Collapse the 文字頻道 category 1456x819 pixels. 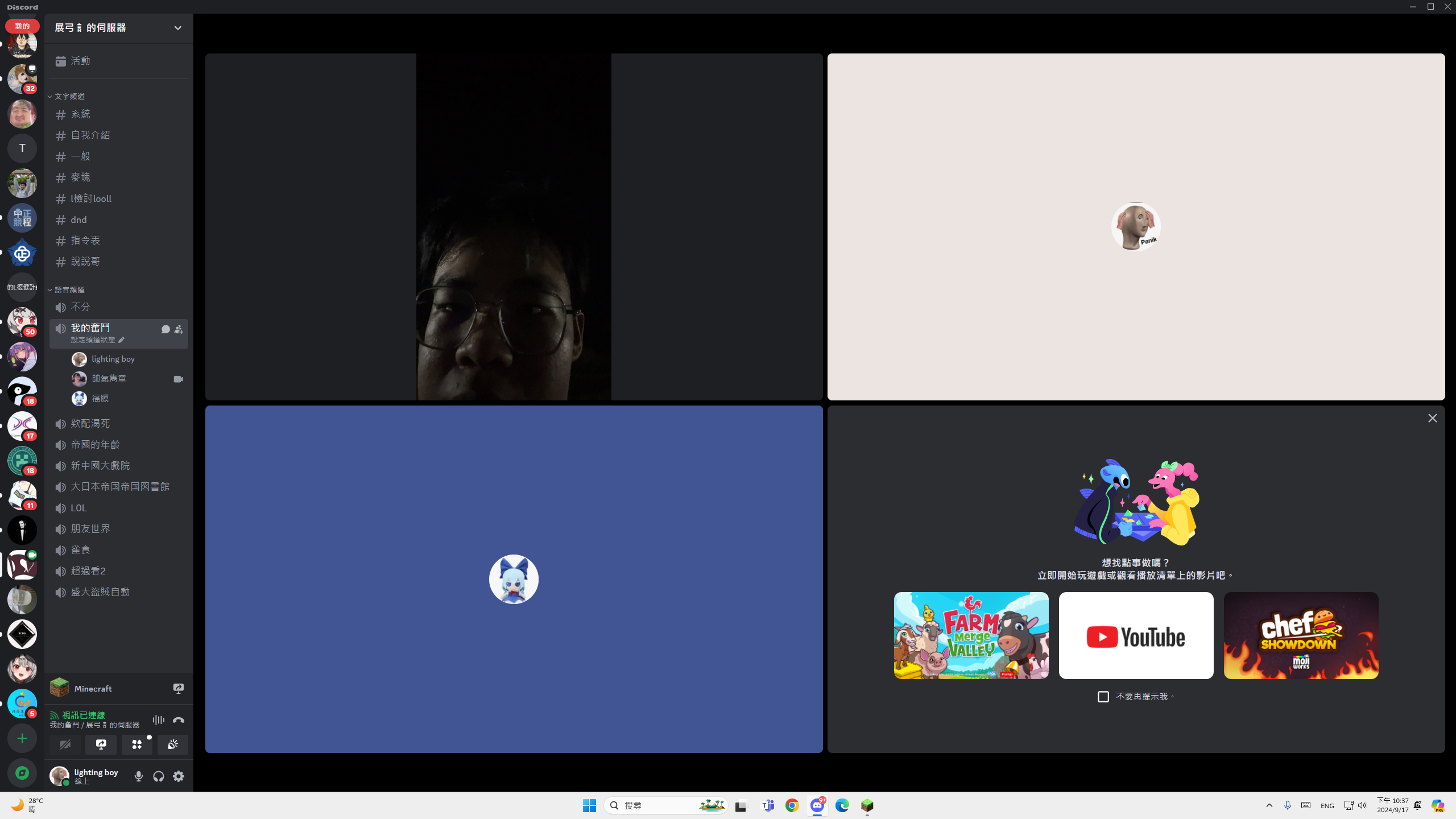point(69,97)
